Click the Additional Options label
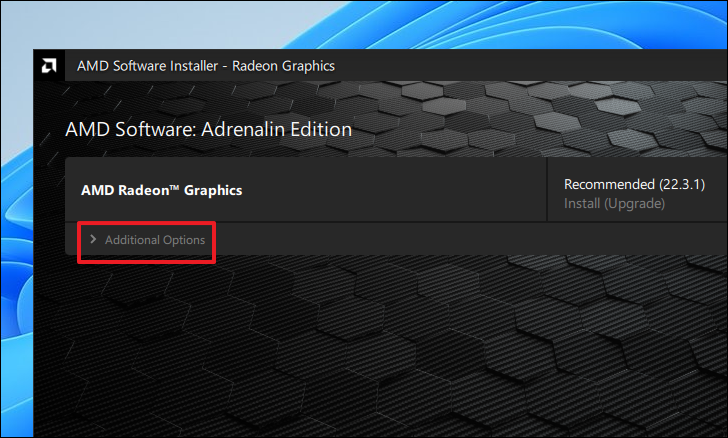The height and width of the screenshot is (438, 728). point(155,240)
